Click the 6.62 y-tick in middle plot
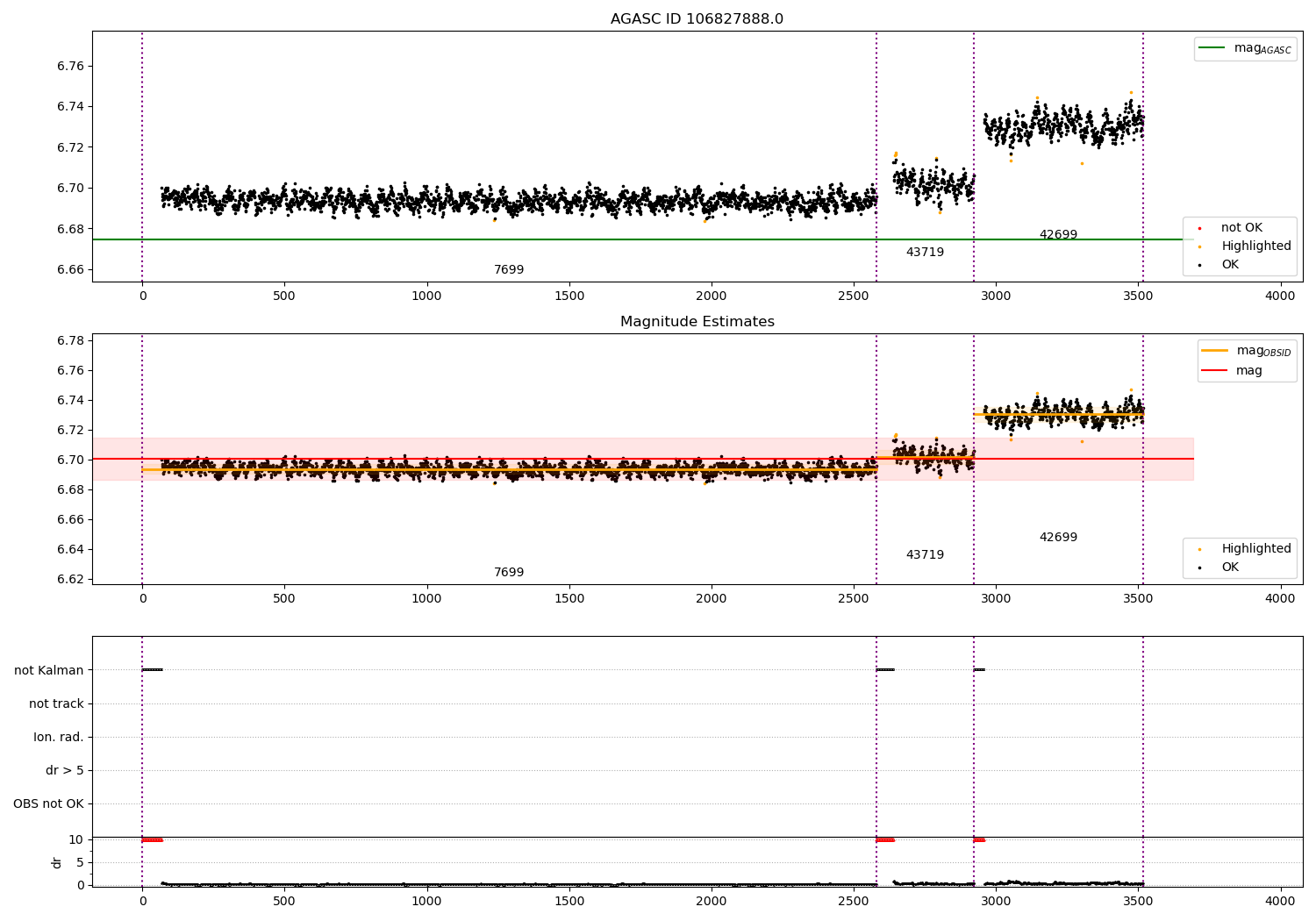The width and height of the screenshot is (1316, 921). coord(70,579)
